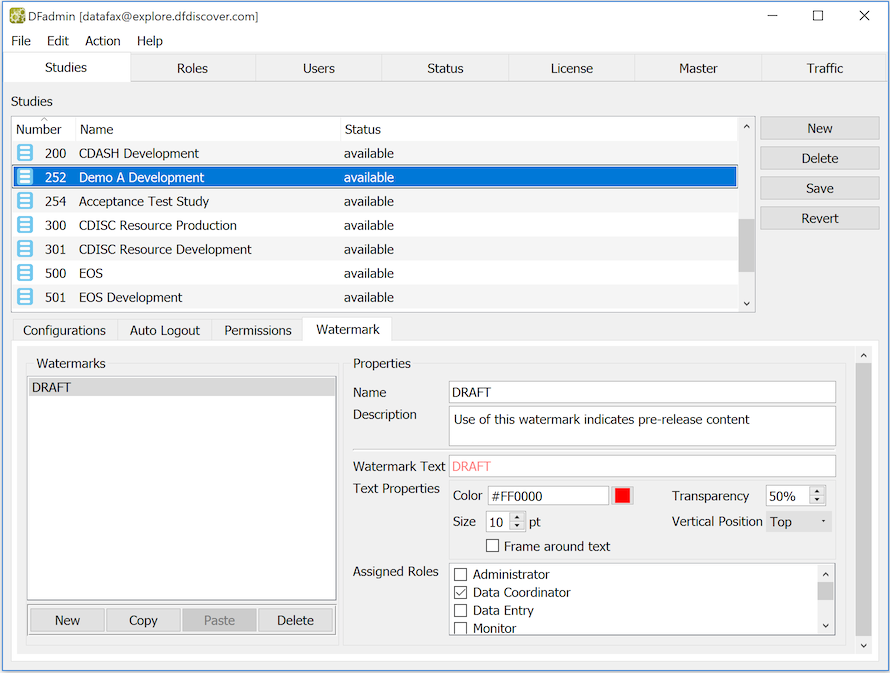Uncheck the Data Coordinator role
This screenshot has width=890, height=673.
click(460, 592)
